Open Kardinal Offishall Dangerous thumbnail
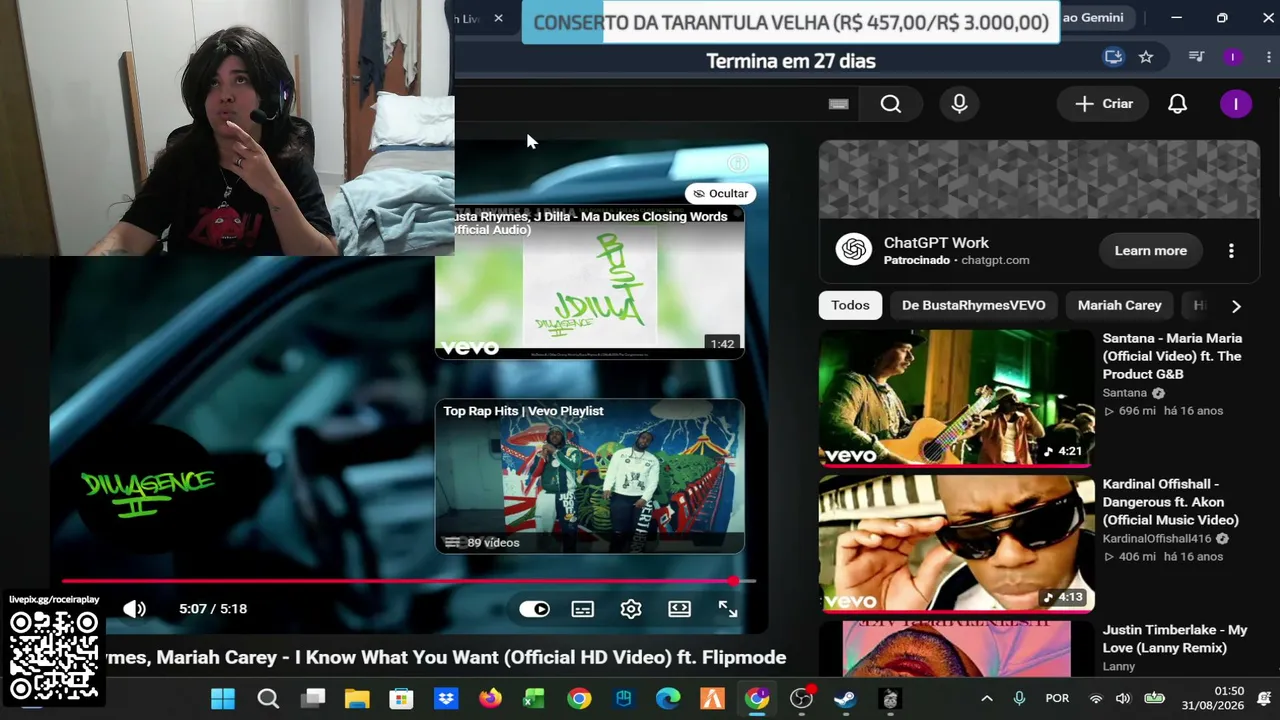 [x=956, y=543]
